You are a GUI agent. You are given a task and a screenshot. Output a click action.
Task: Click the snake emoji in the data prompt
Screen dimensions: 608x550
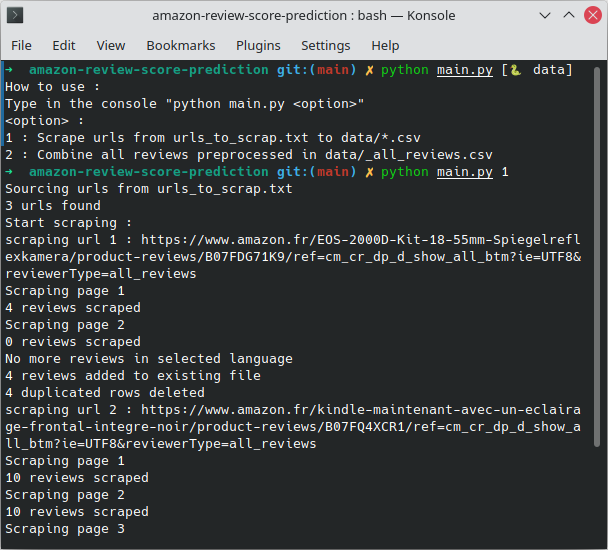pyautogui.click(x=515, y=70)
